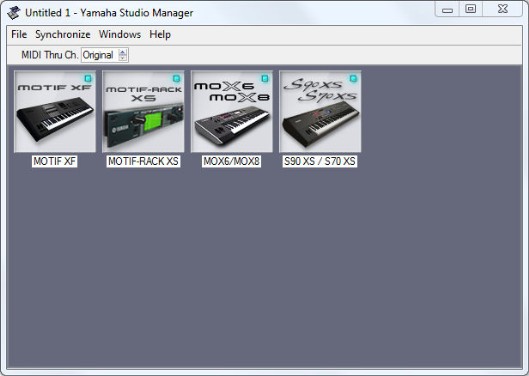Screen dimensions: 529x376
Task: Open the MOTIF XF editor thumbnail
Action: coord(55,112)
